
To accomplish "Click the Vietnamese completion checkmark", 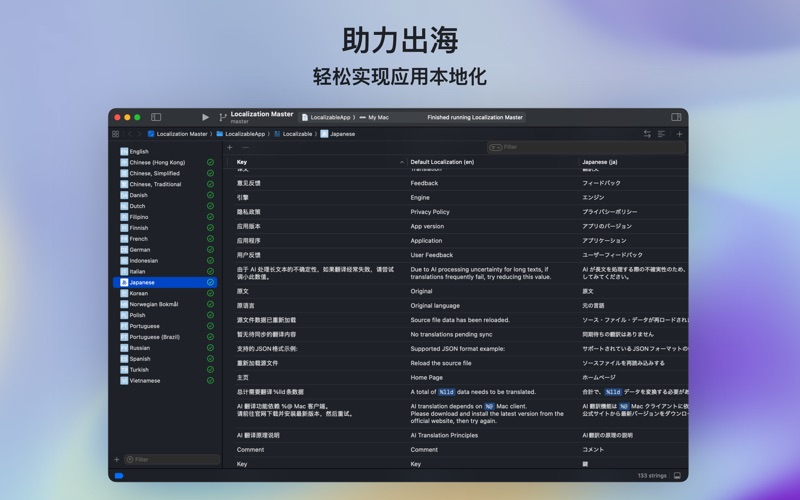I will pos(210,381).
